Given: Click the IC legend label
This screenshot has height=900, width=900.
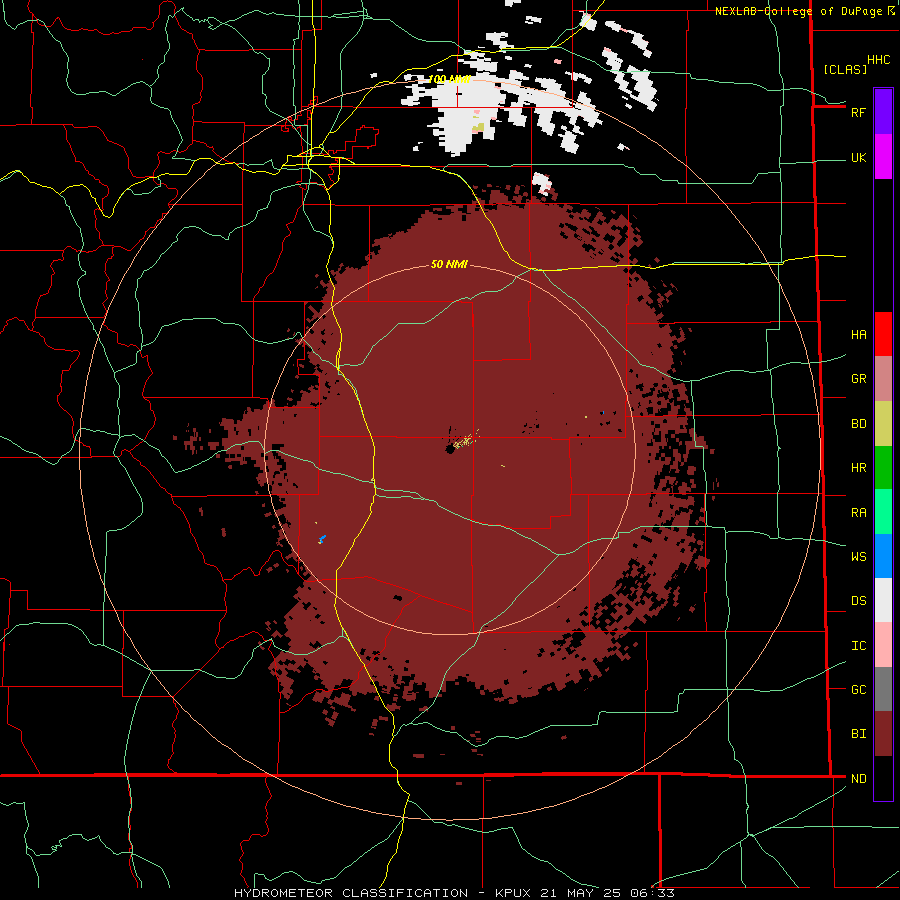Looking at the screenshot, I should (x=858, y=646).
